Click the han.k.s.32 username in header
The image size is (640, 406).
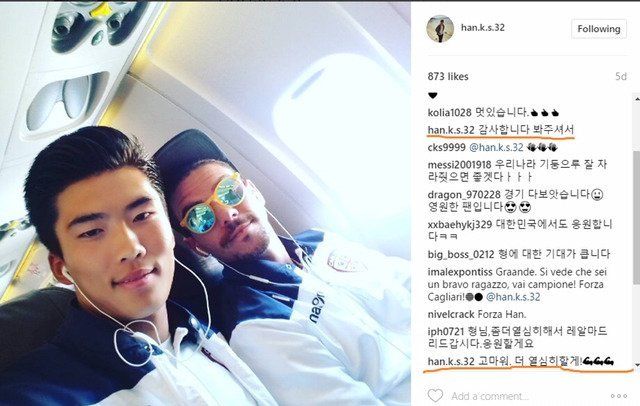pos(483,27)
